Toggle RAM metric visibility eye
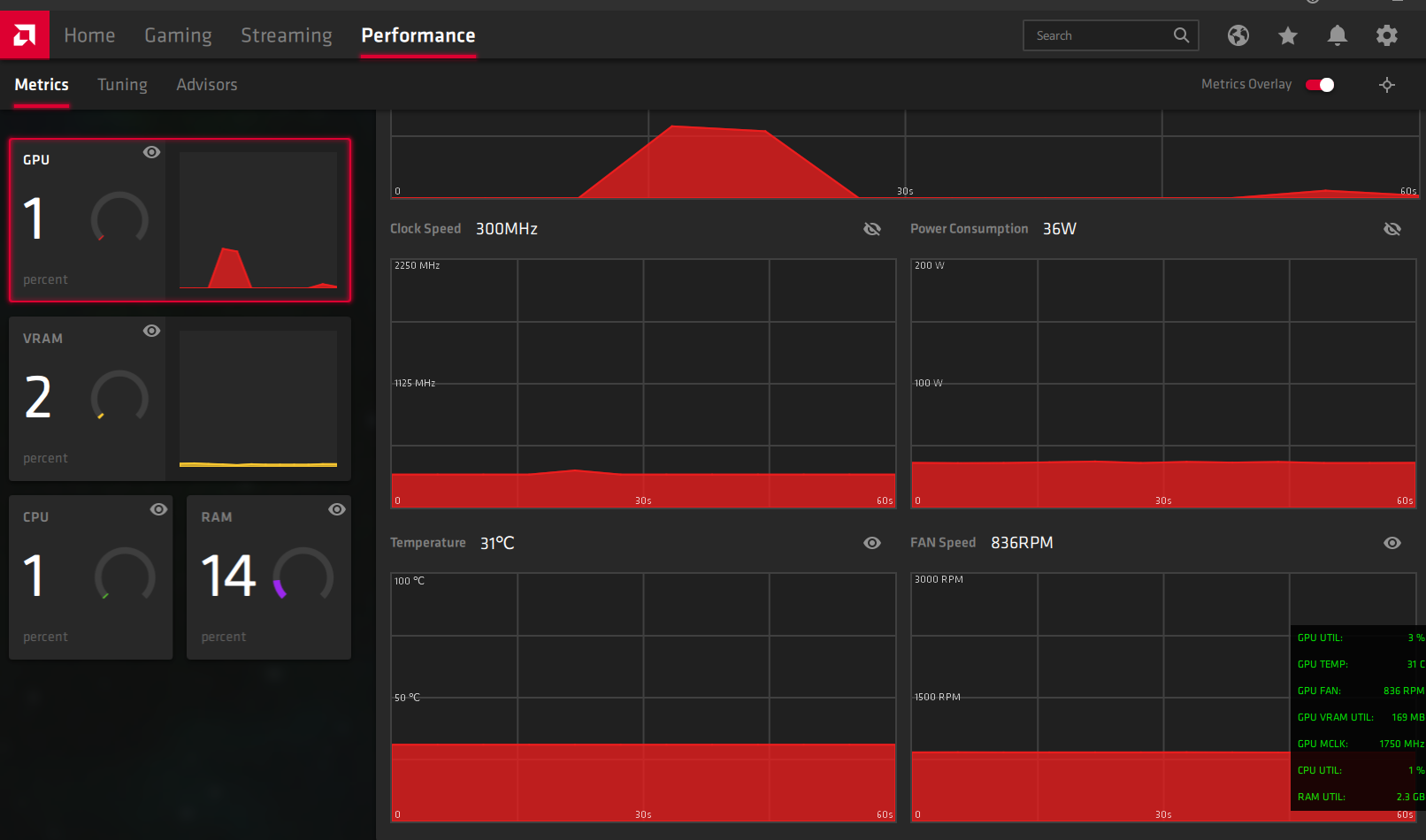1426x840 pixels. click(337, 509)
